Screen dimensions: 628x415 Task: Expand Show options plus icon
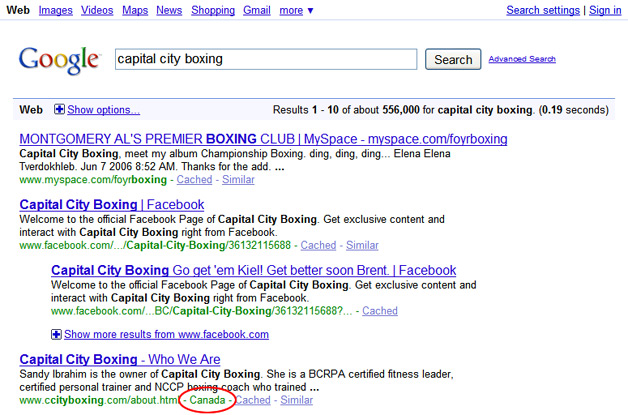coord(59,109)
